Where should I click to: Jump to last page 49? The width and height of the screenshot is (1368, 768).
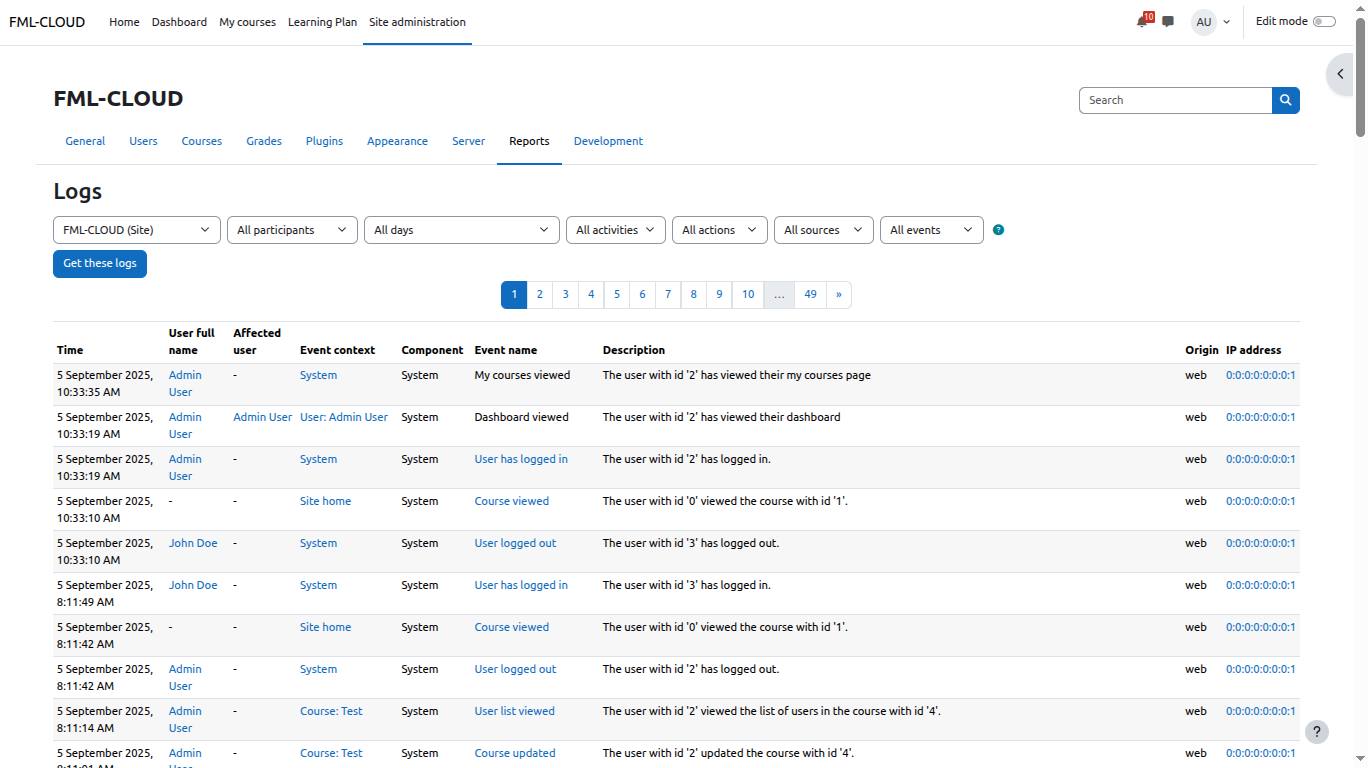(810, 295)
